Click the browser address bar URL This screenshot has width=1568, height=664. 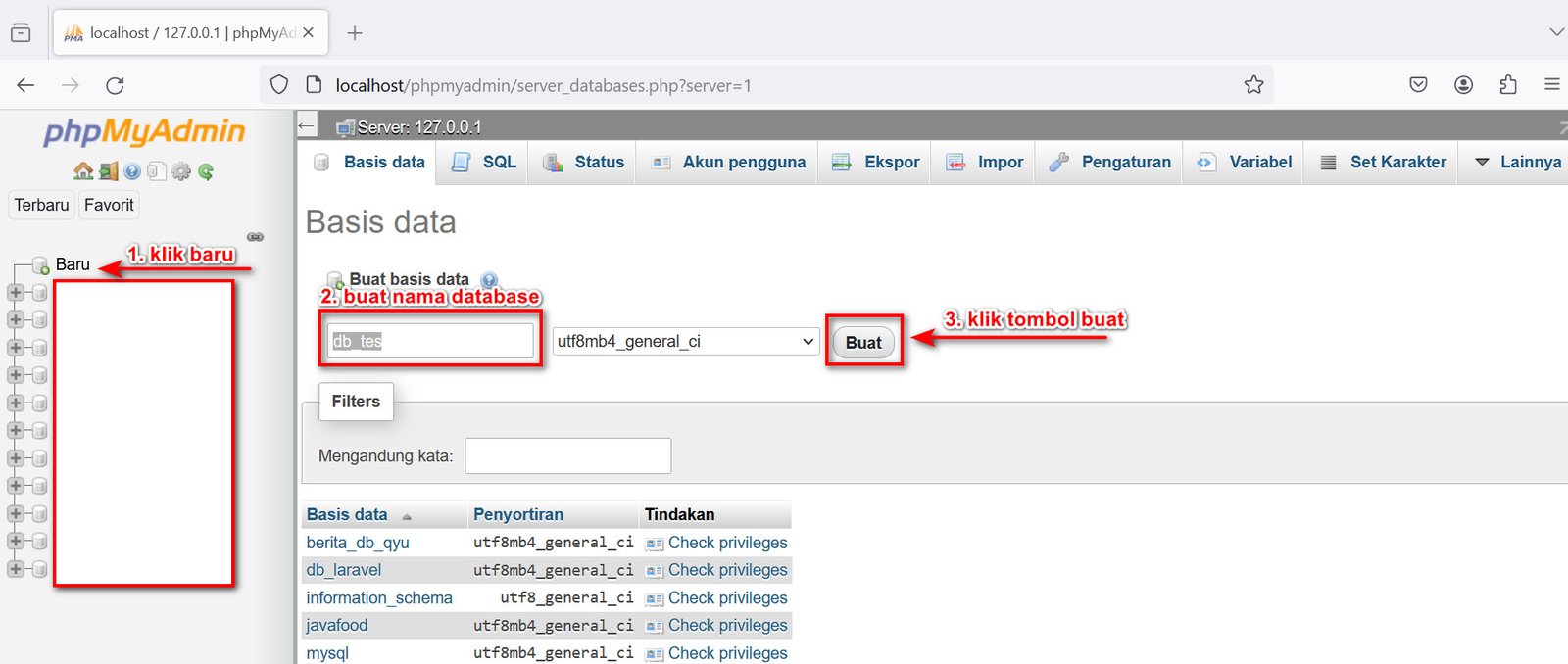[543, 85]
